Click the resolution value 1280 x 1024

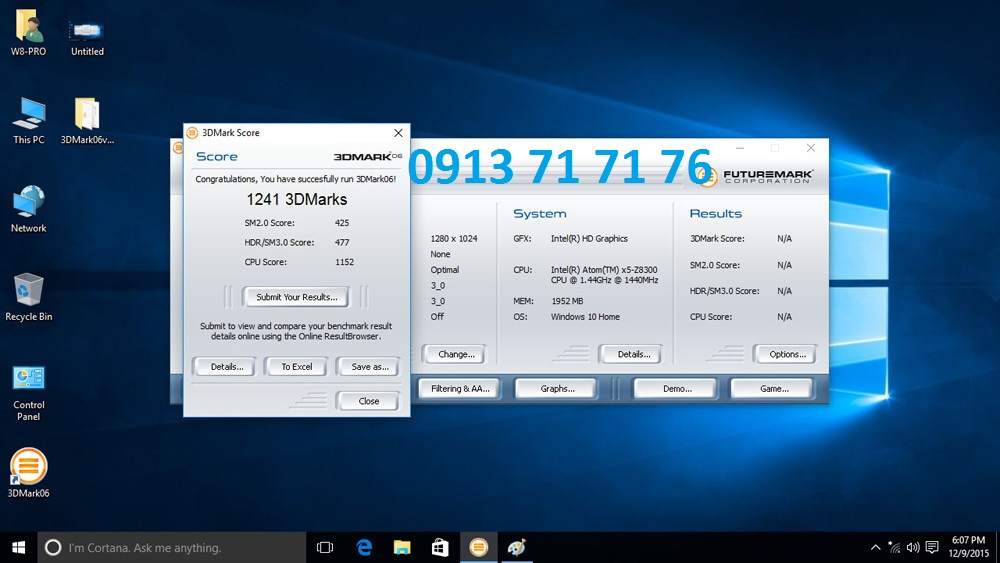pos(453,238)
